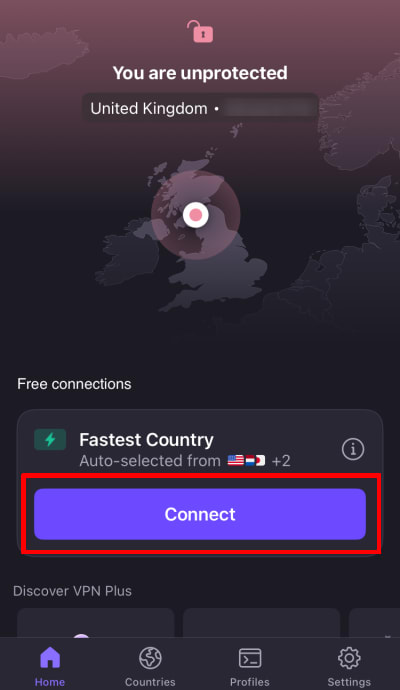The width and height of the screenshot is (400, 690).
Task: Open the partially visible third Plus card
Action: (374, 623)
